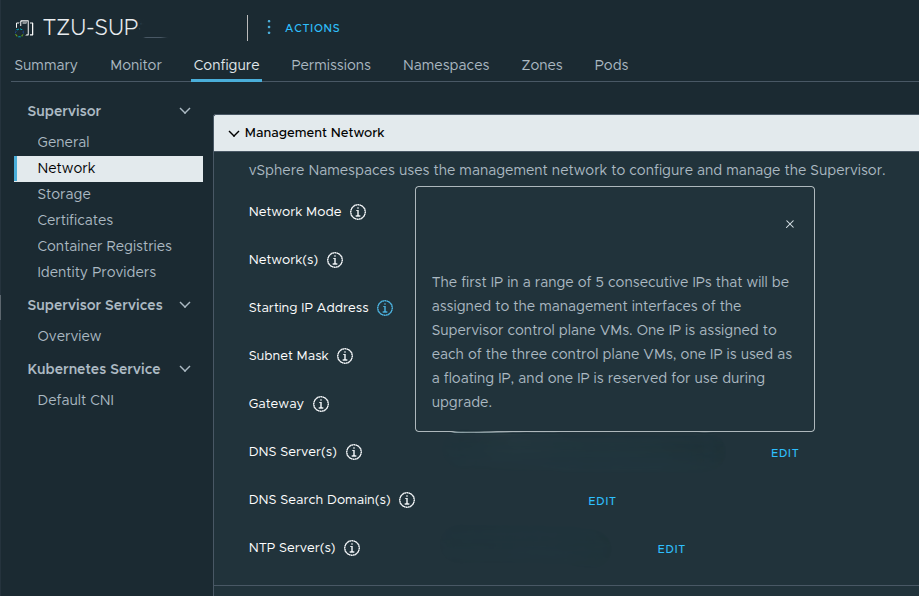Open the NTP Server(s) info tooltip
The image size is (919, 596).
coord(351,548)
